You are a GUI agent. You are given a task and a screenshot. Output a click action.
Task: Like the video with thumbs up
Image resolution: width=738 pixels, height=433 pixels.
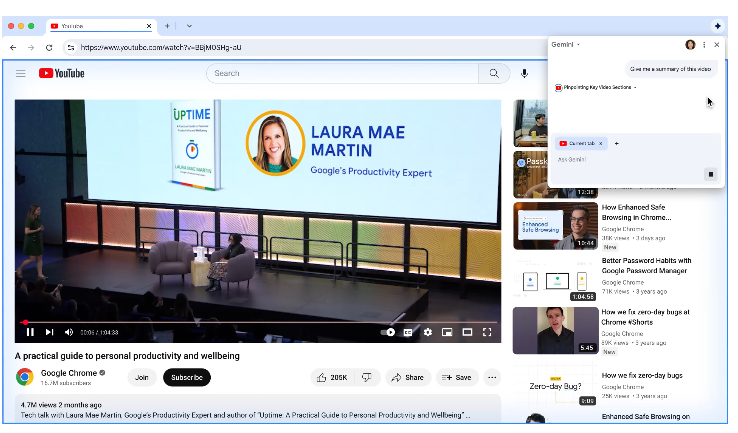point(333,377)
